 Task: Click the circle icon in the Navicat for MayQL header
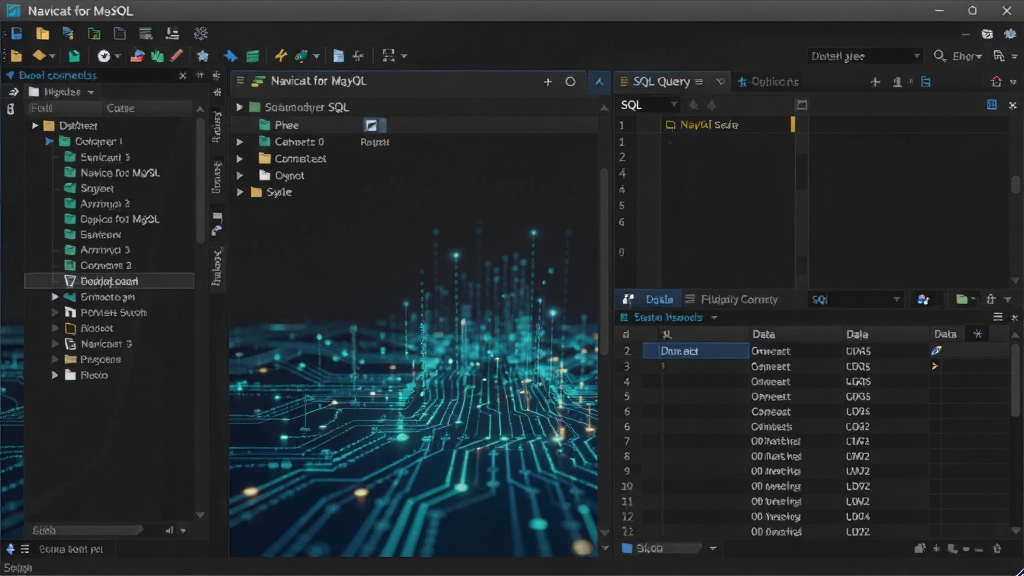pyautogui.click(x=570, y=82)
